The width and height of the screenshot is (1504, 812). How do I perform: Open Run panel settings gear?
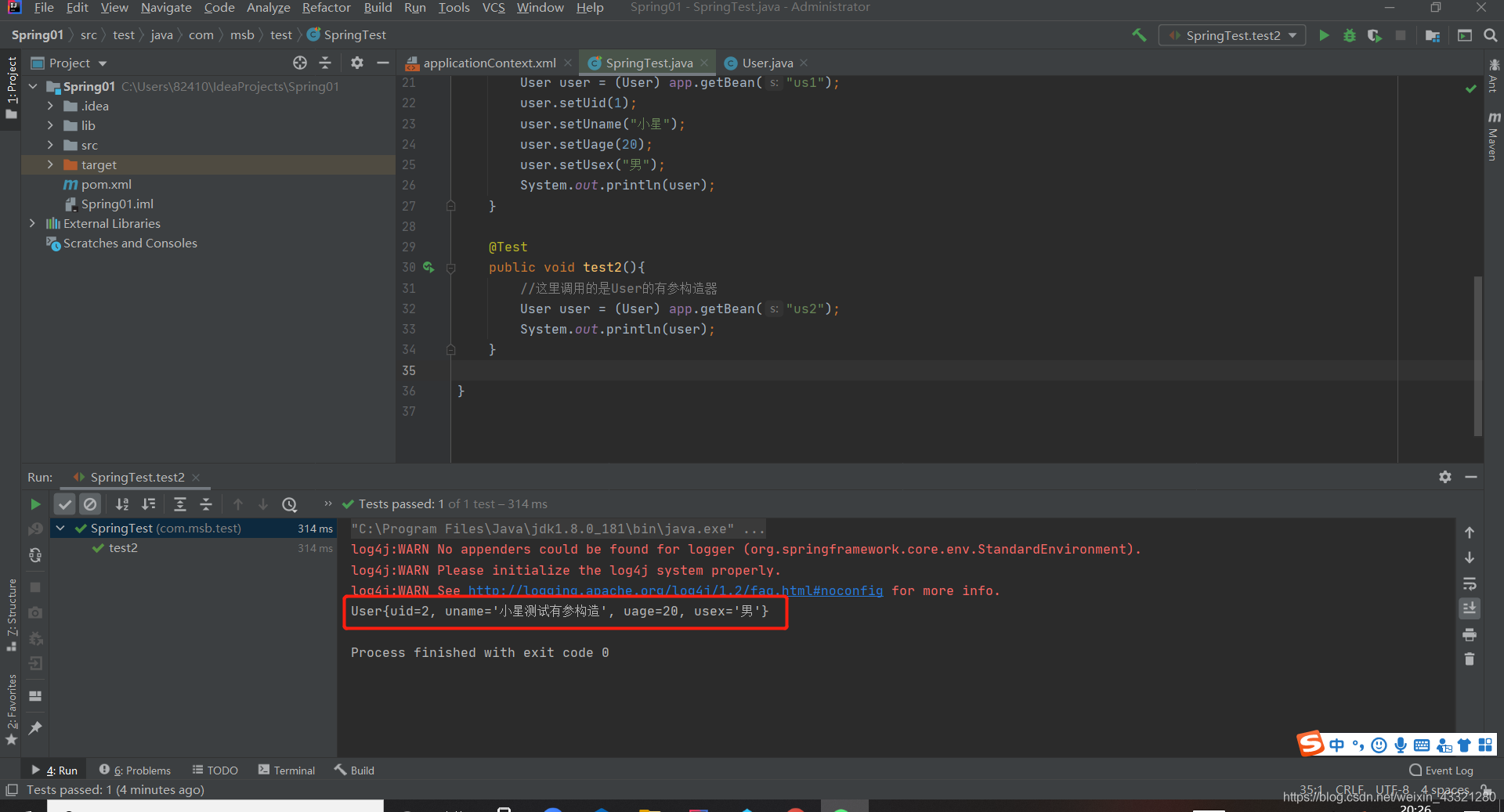[1445, 477]
